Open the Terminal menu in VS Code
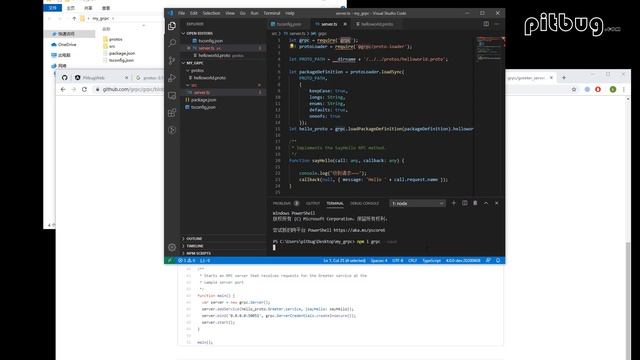The height and width of the screenshot is (360, 640). pos(272,13)
